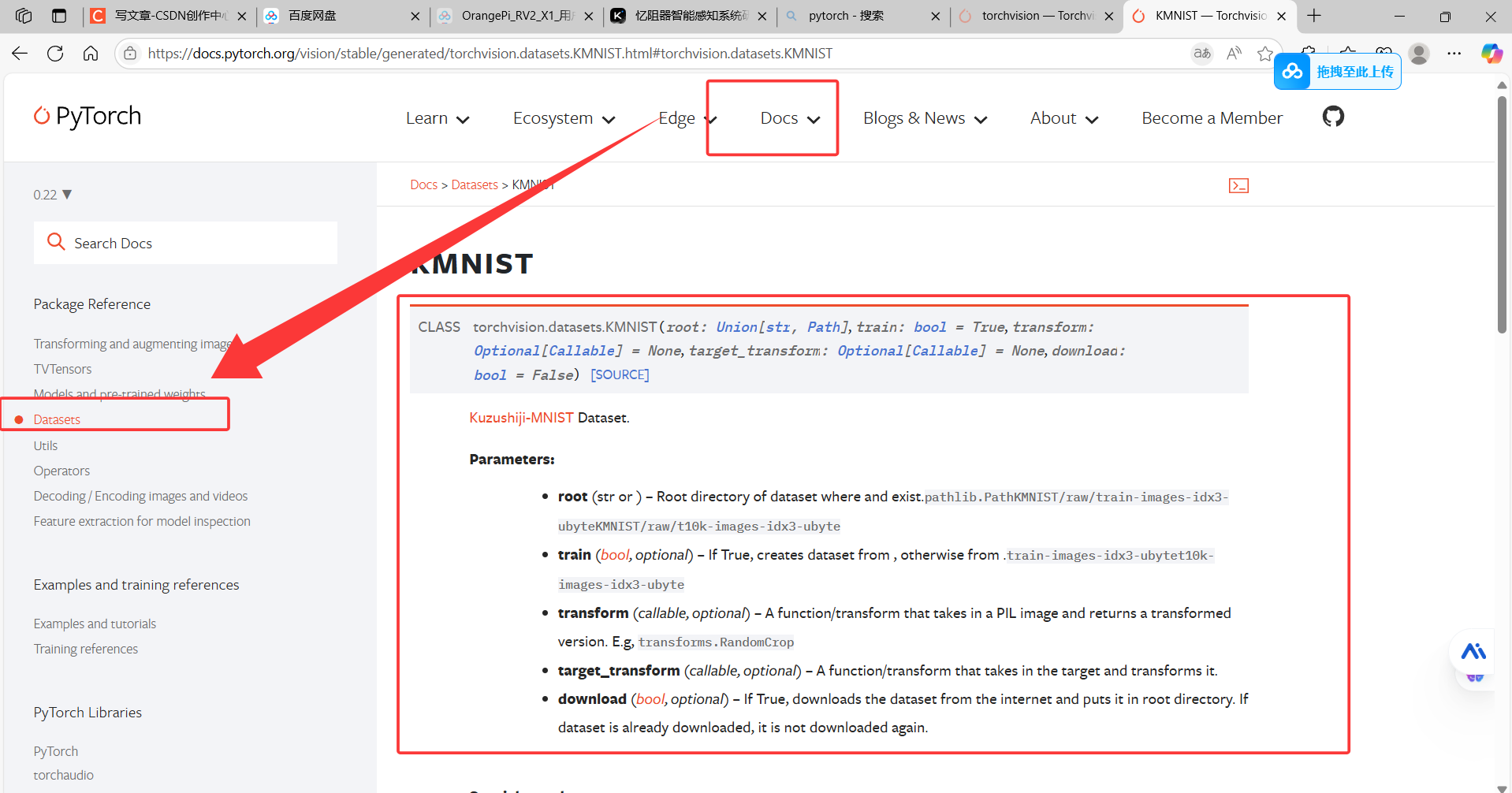Expand the Edge dropdown menu
The image size is (1512, 793).
(687, 118)
